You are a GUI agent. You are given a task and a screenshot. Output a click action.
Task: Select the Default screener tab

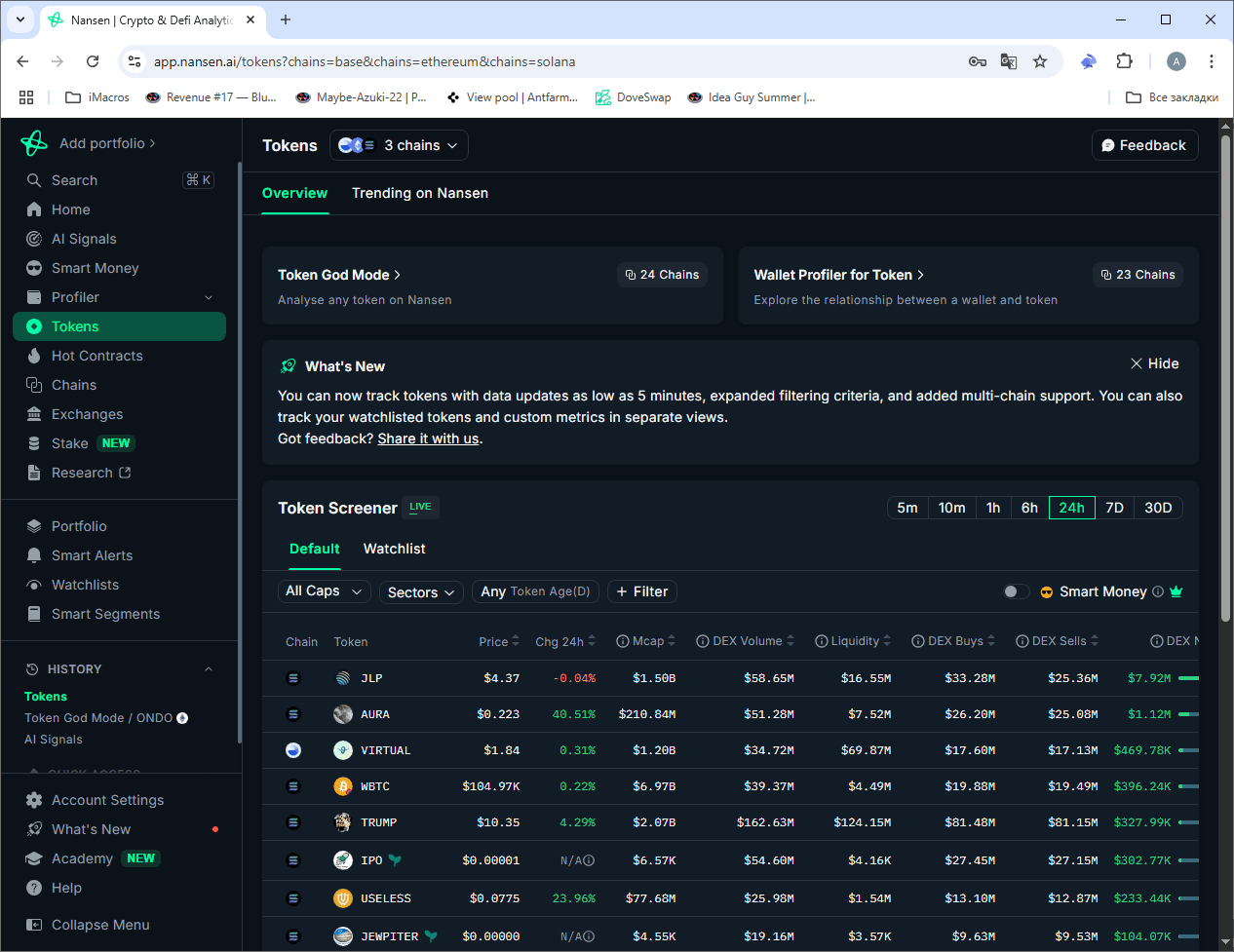[x=315, y=549]
